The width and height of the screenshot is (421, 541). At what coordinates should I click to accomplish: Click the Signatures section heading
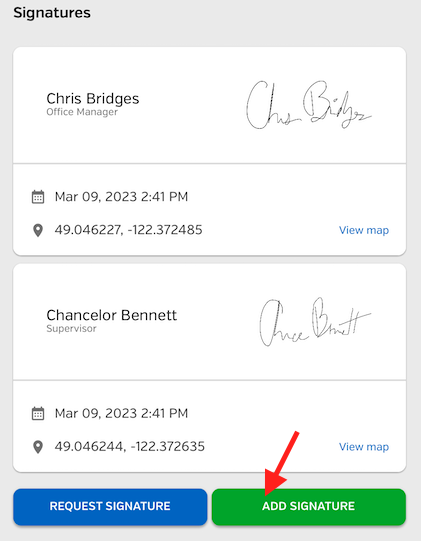click(x=52, y=13)
